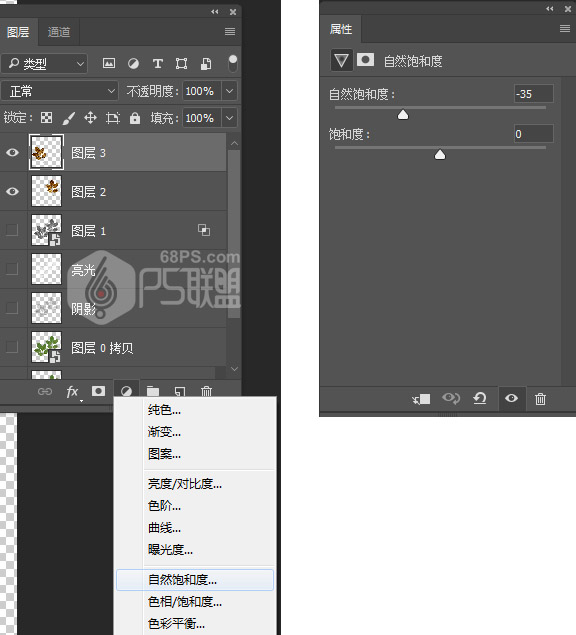This screenshot has height=635, width=576.
Task: Select the 属性 tab
Action: 341,29
